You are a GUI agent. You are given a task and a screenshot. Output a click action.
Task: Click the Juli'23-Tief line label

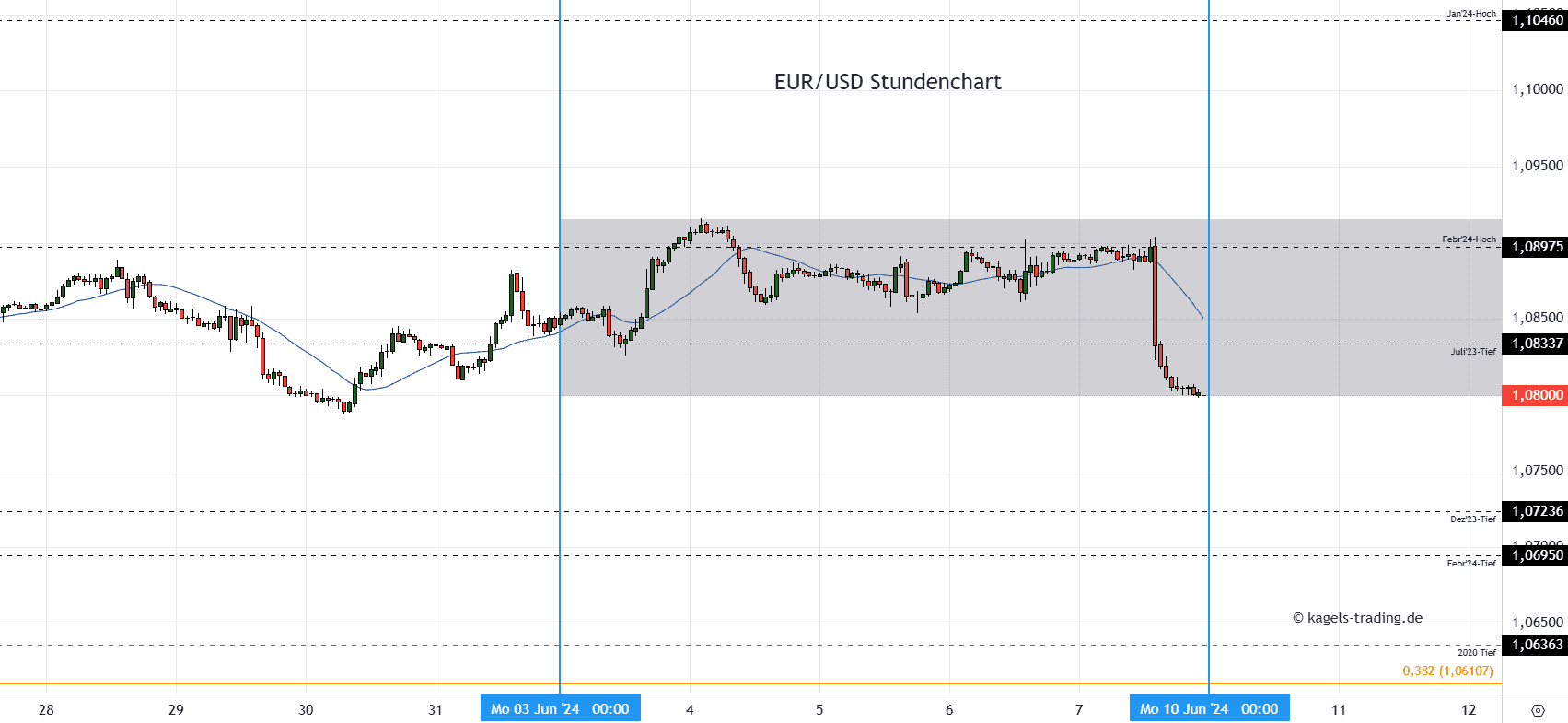click(x=1473, y=352)
